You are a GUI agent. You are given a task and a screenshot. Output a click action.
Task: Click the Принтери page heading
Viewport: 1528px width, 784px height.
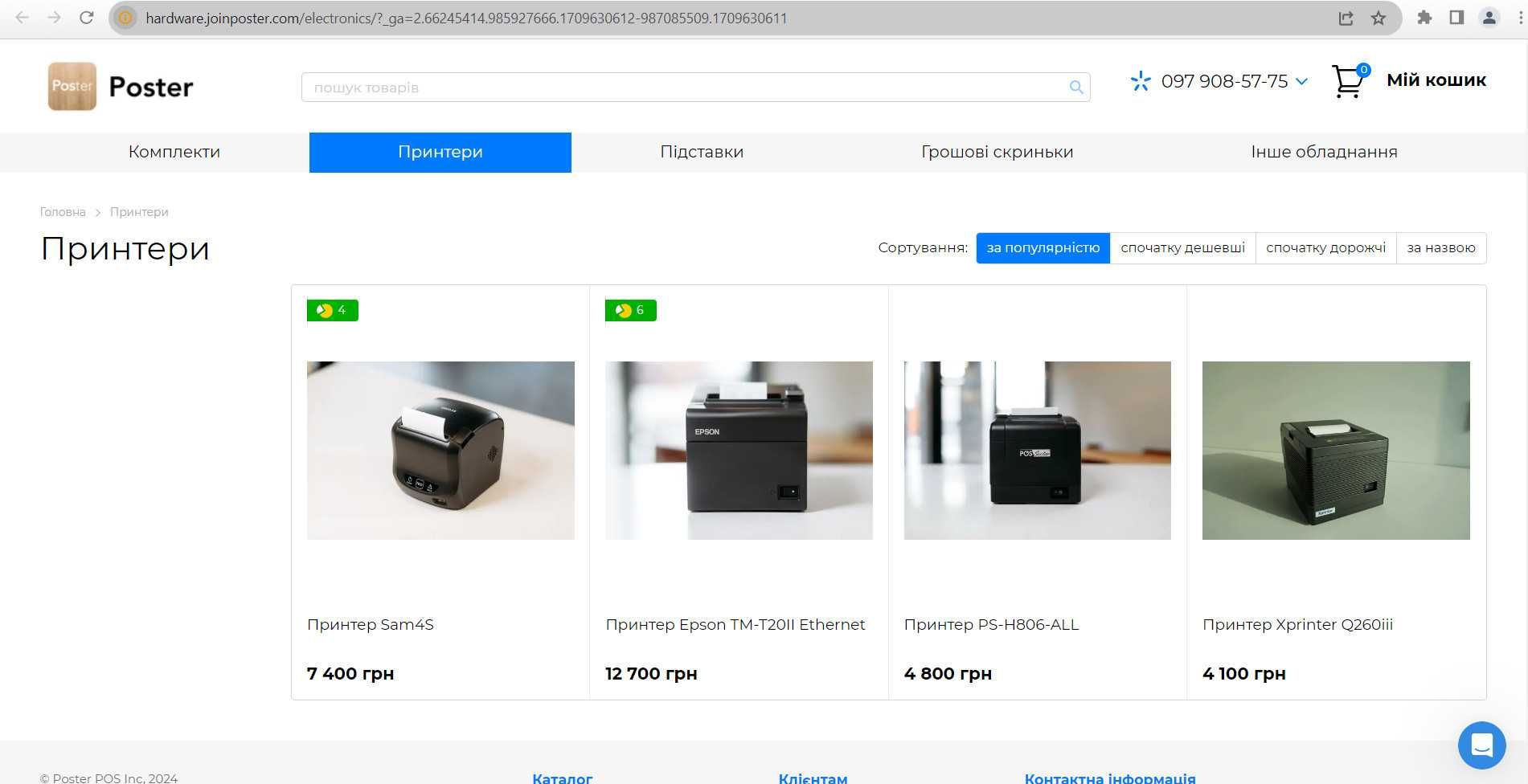[x=125, y=248]
